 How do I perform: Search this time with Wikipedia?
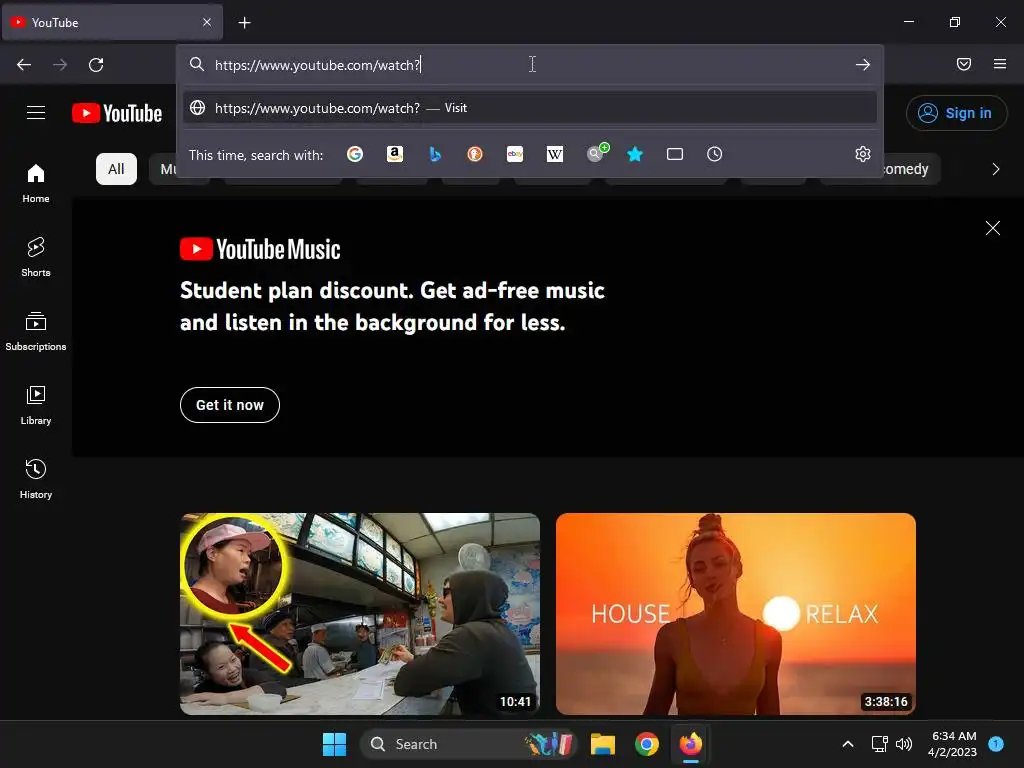[554, 154]
